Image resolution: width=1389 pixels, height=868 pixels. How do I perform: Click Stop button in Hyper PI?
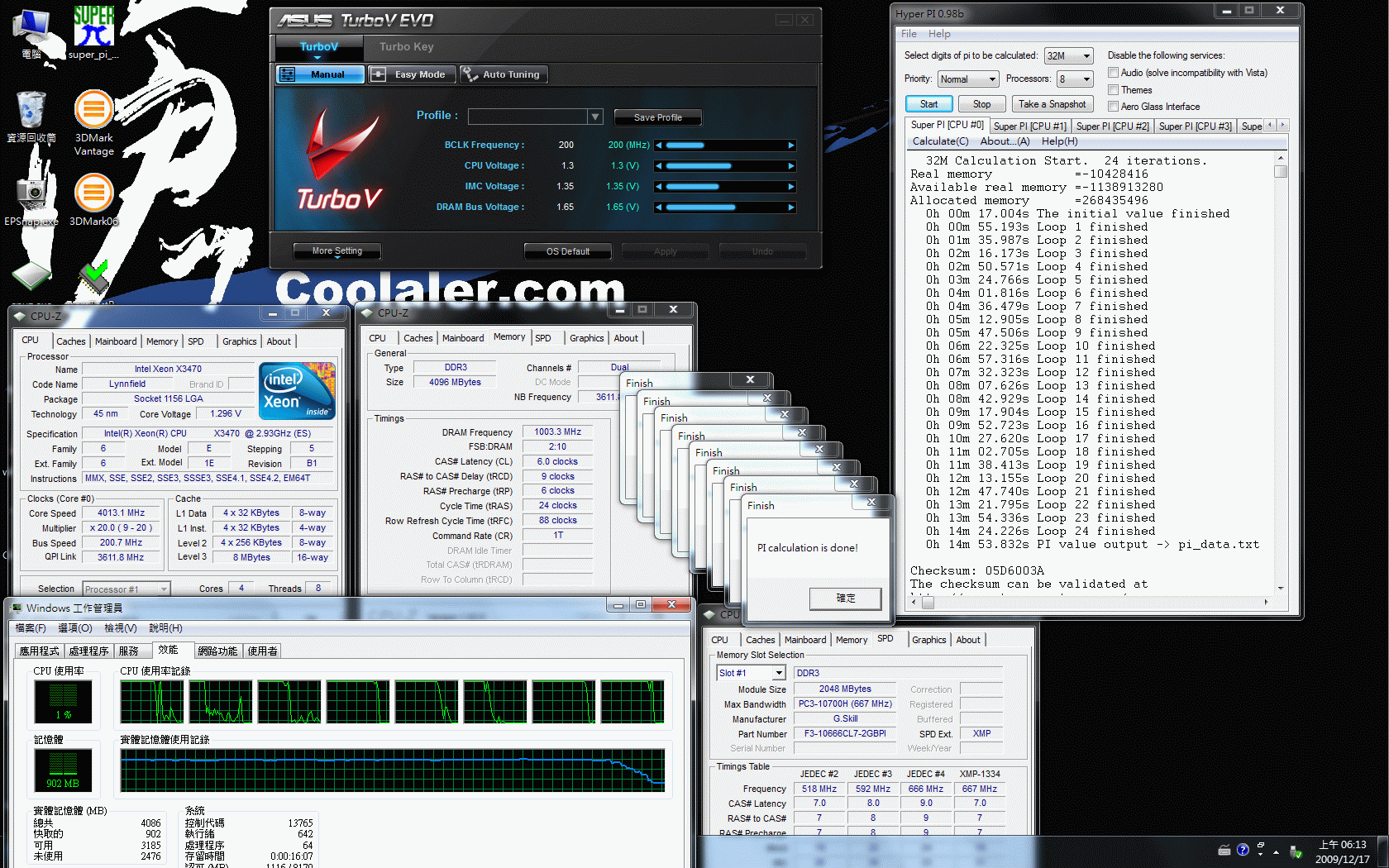[x=981, y=104]
